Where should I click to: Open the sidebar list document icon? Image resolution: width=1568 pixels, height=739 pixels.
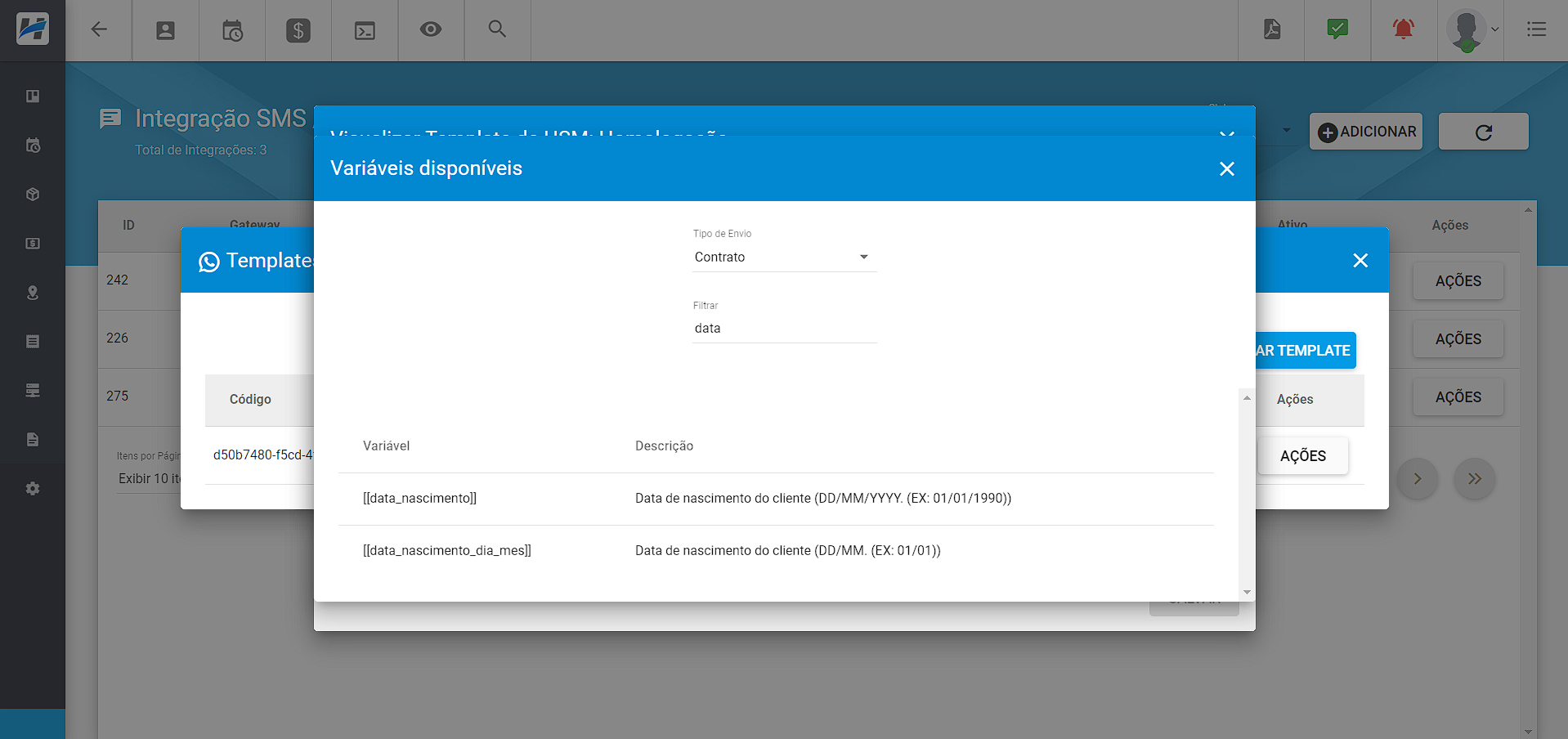[x=33, y=342]
